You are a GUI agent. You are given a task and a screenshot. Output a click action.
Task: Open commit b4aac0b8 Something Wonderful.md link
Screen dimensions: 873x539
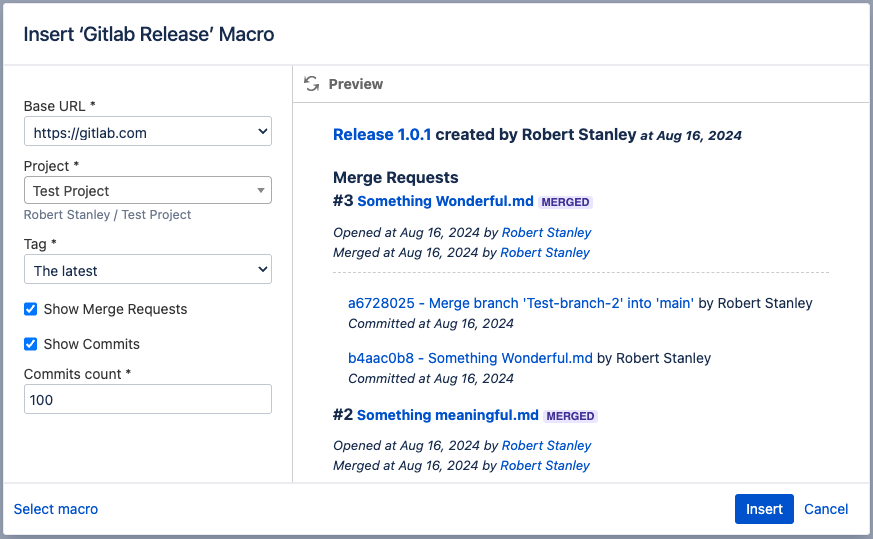coord(470,358)
